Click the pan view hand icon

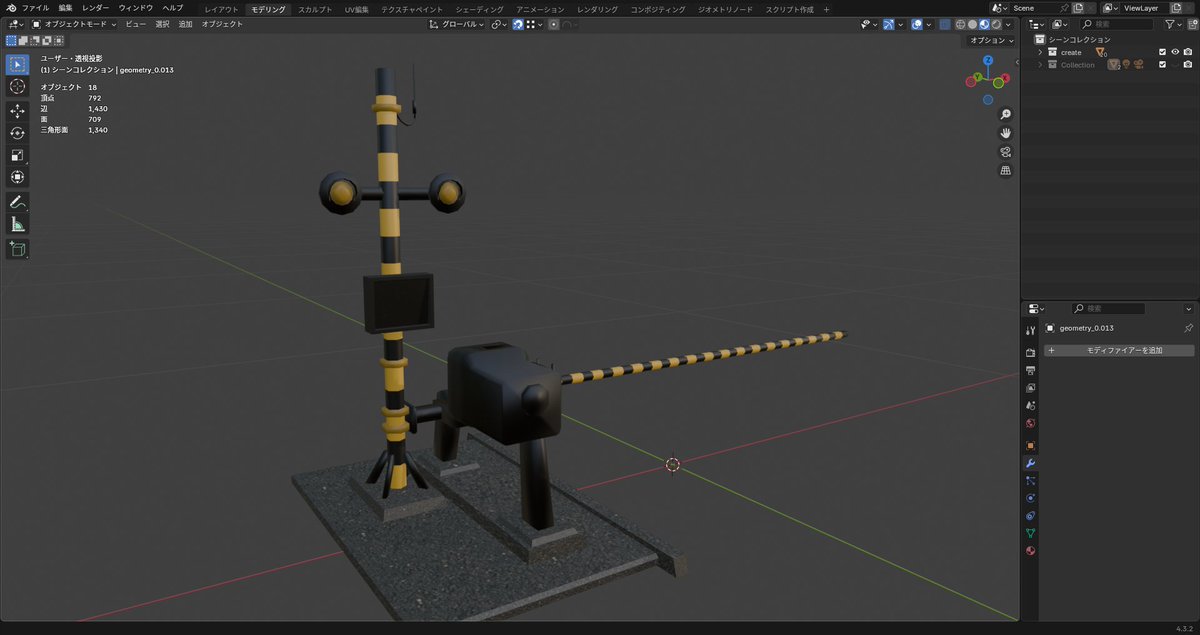1005,133
